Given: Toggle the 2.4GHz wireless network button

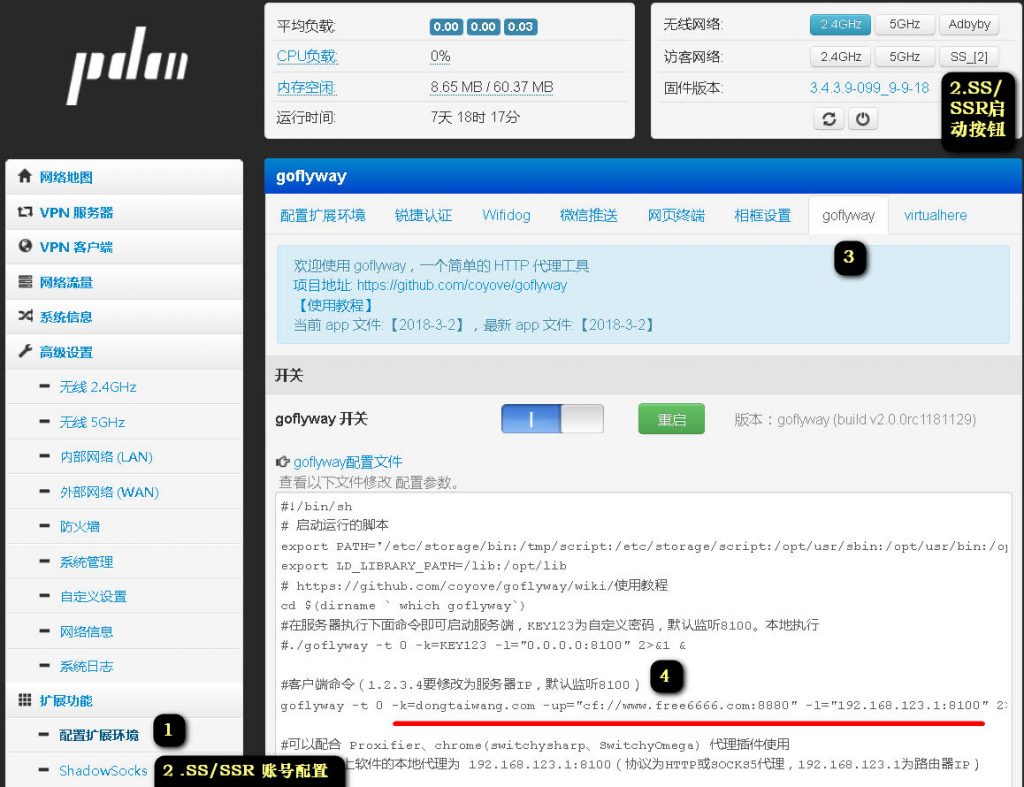Looking at the screenshot, I should coord(840,24).
